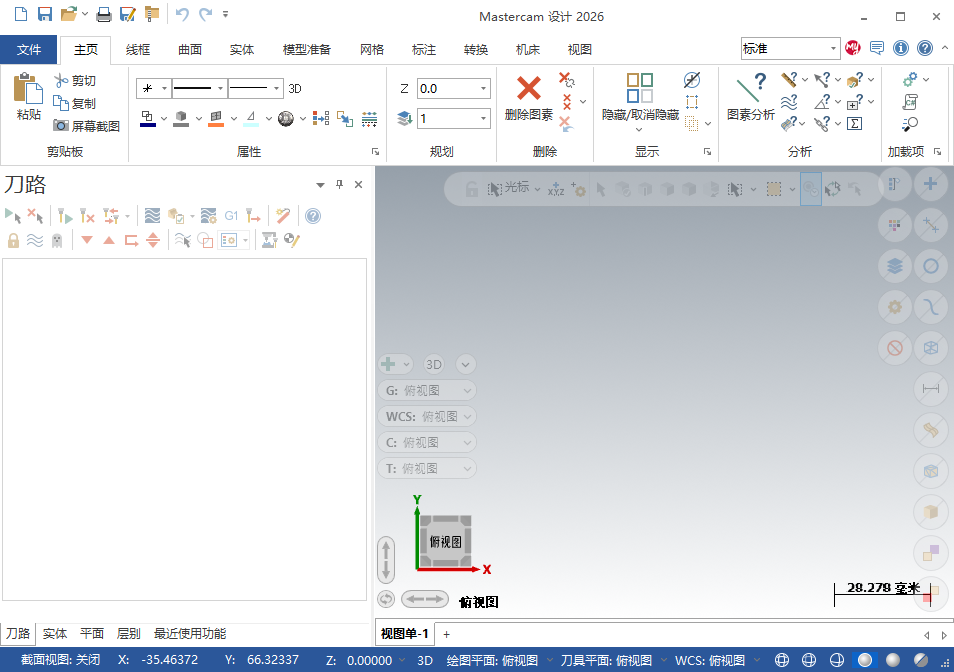
Task: Click the My Mastercam red icon
Action: 853,48
